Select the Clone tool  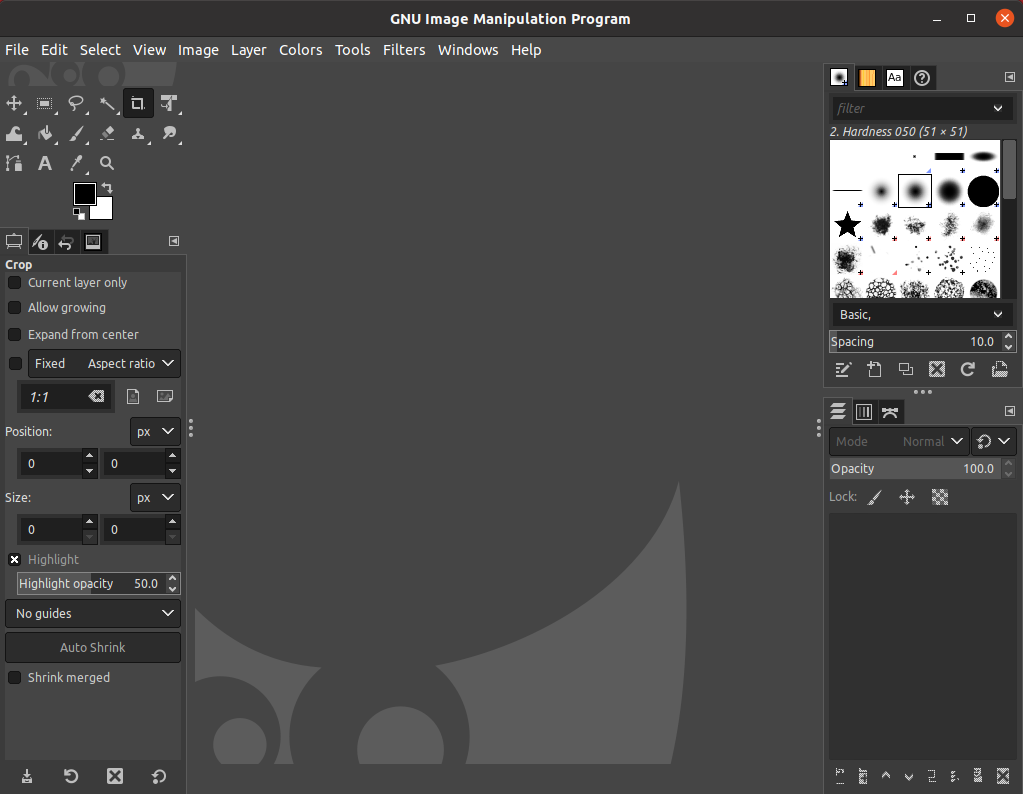pyautogui.click(x=138, y=133)
